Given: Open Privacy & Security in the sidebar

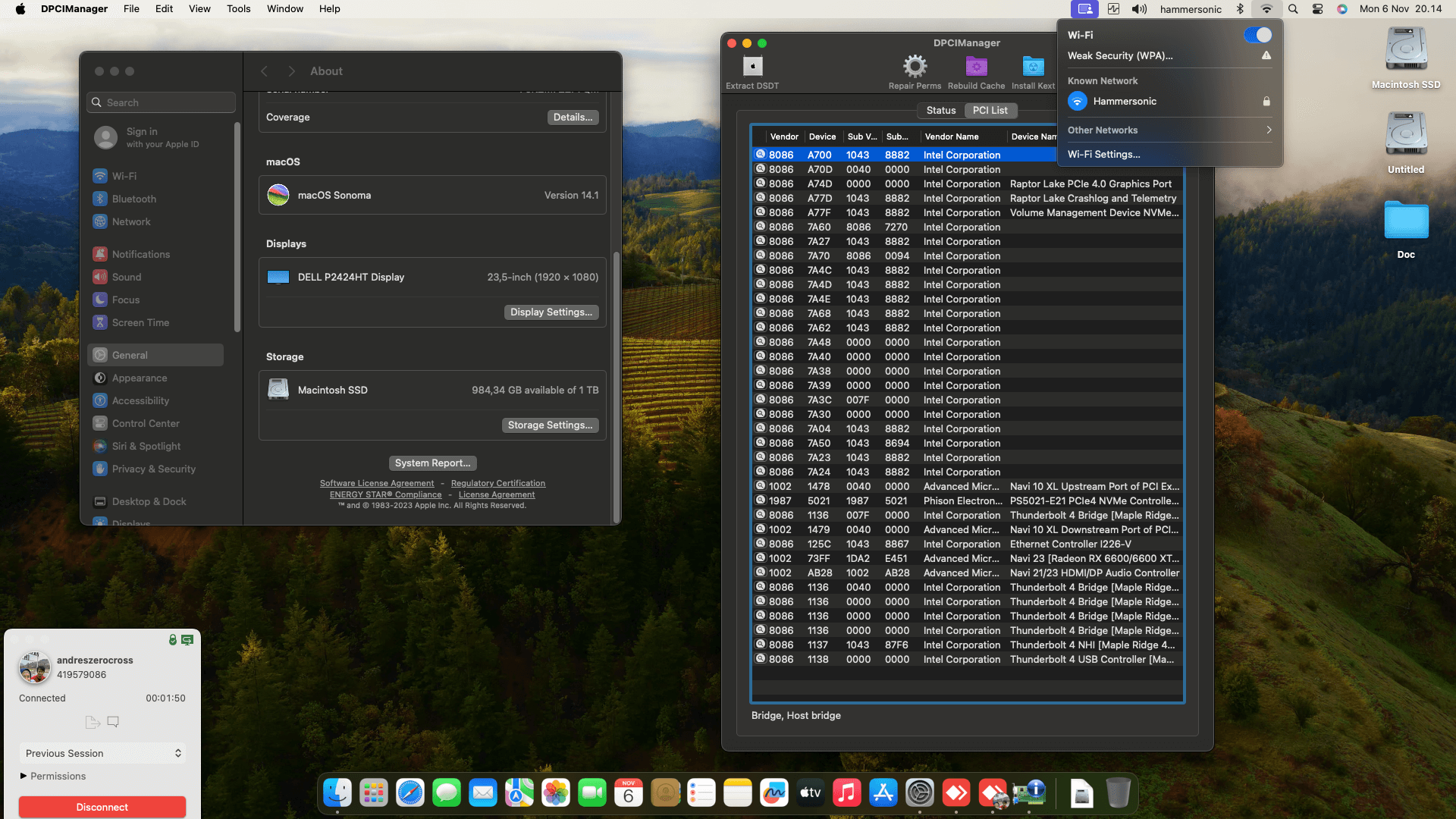Looking at the screenshot, I should click(x=155, y=469).
